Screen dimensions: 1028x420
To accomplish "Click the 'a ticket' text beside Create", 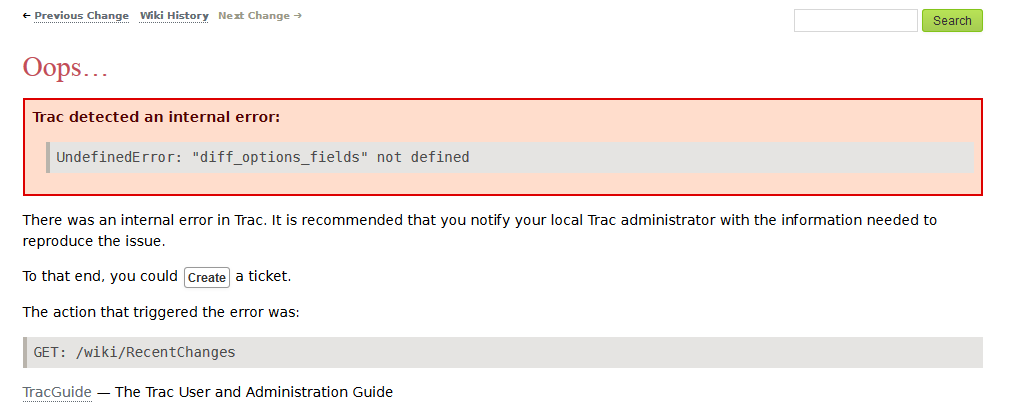I will tap(263, 277).
